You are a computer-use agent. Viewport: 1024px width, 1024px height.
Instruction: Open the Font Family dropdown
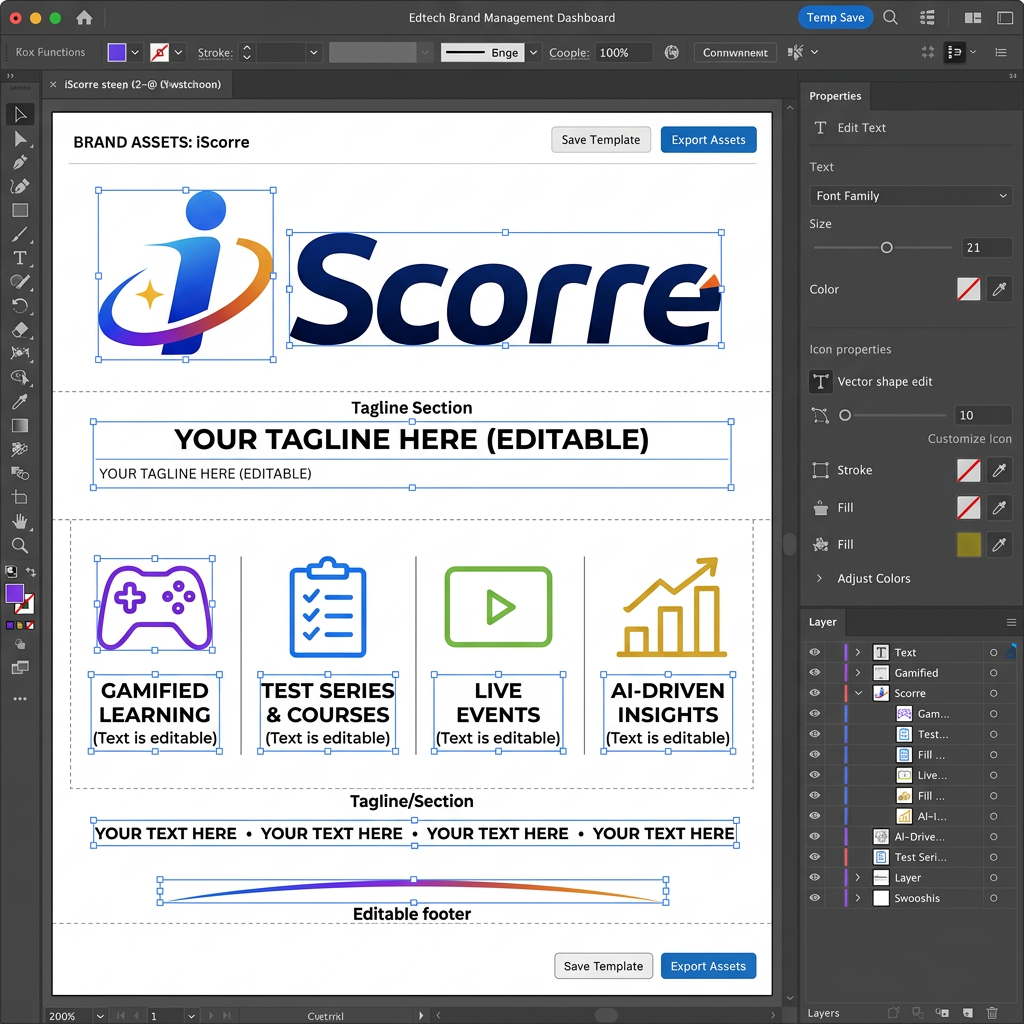910,196
